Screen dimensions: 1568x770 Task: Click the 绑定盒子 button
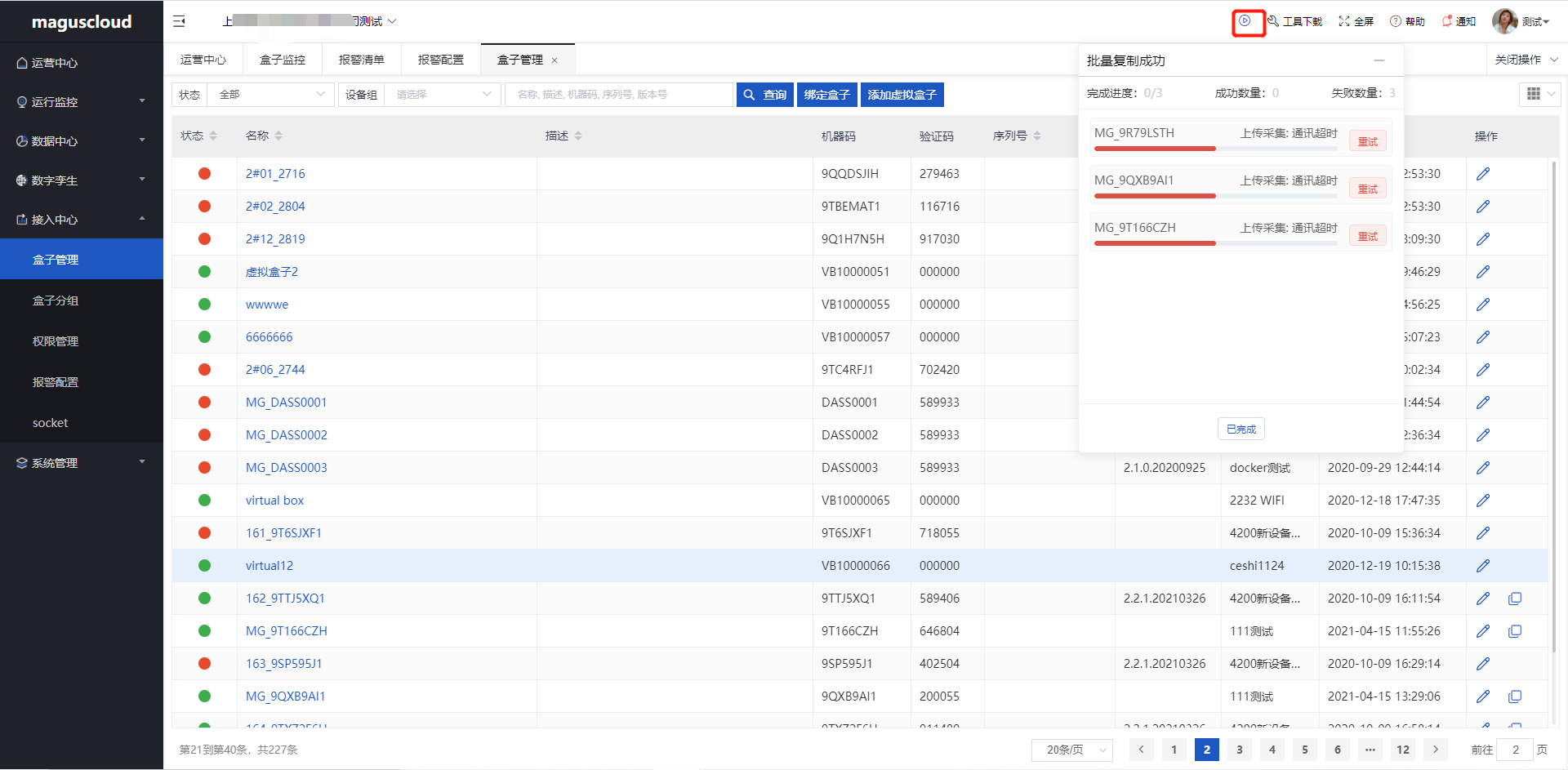pos(827,95)
